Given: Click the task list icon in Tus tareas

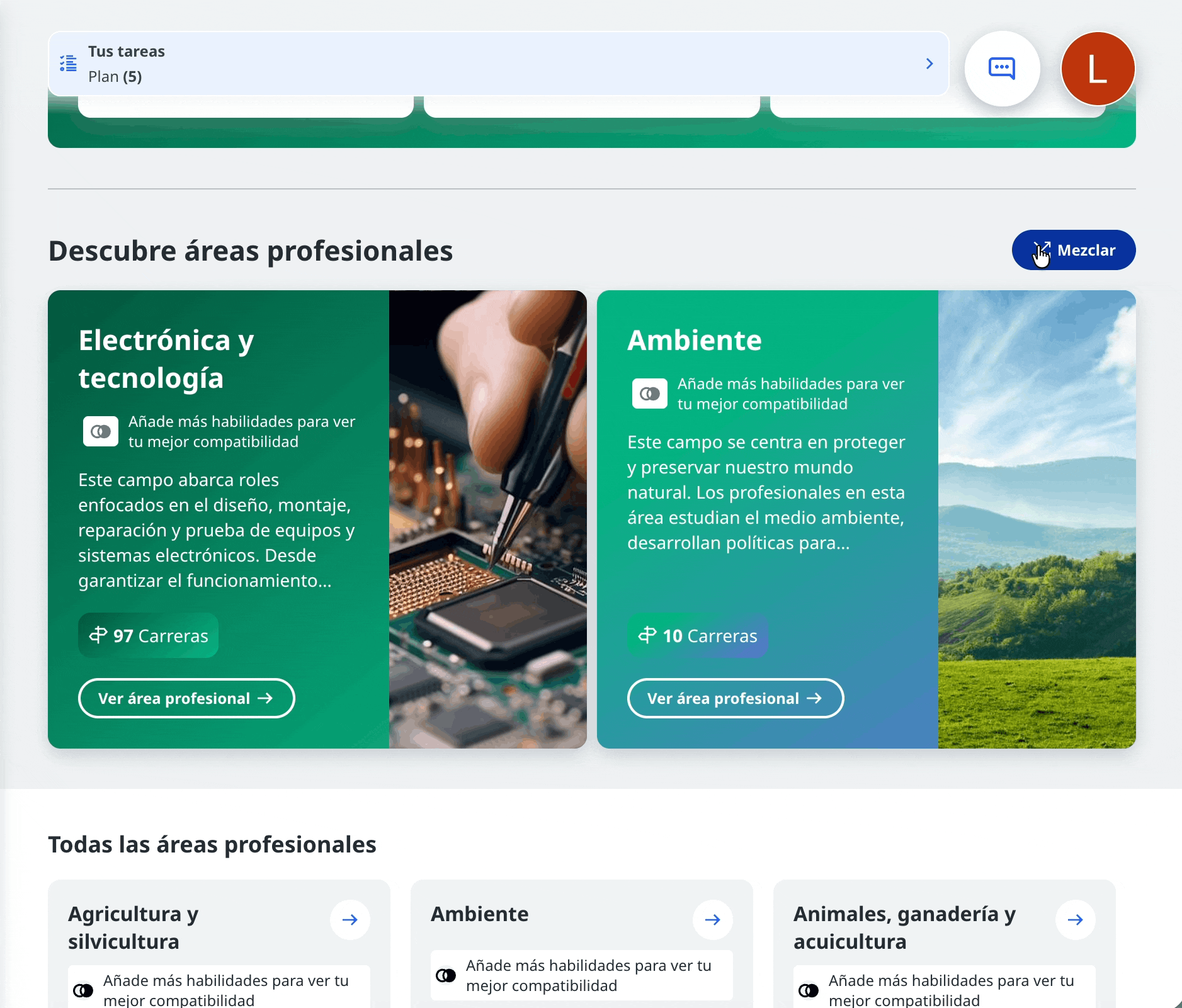Looking at the screenshot, I should click(x=69, y=64).
